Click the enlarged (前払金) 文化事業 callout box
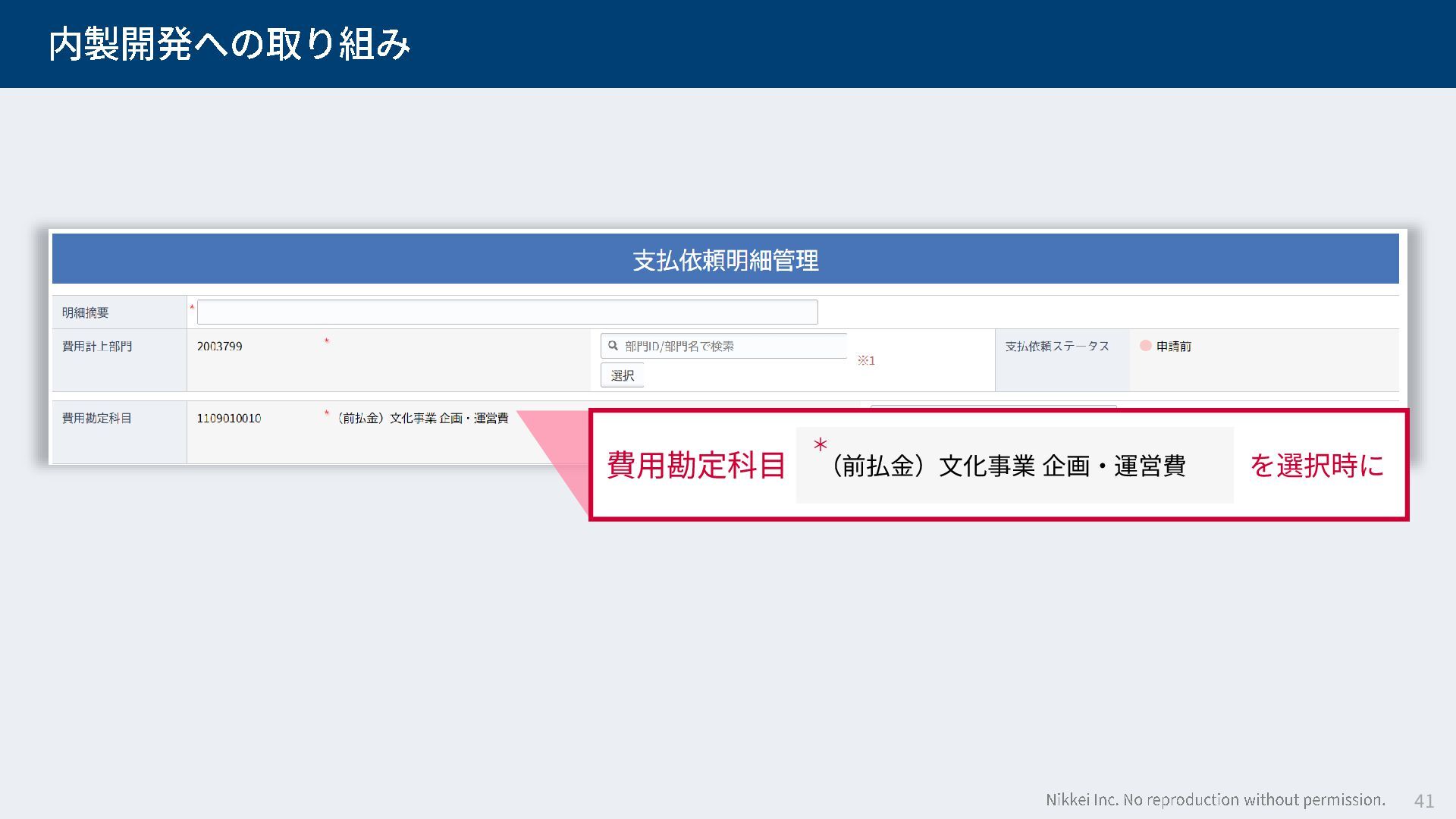This screenshot has width=1456, height=819. click(1013, 466)
